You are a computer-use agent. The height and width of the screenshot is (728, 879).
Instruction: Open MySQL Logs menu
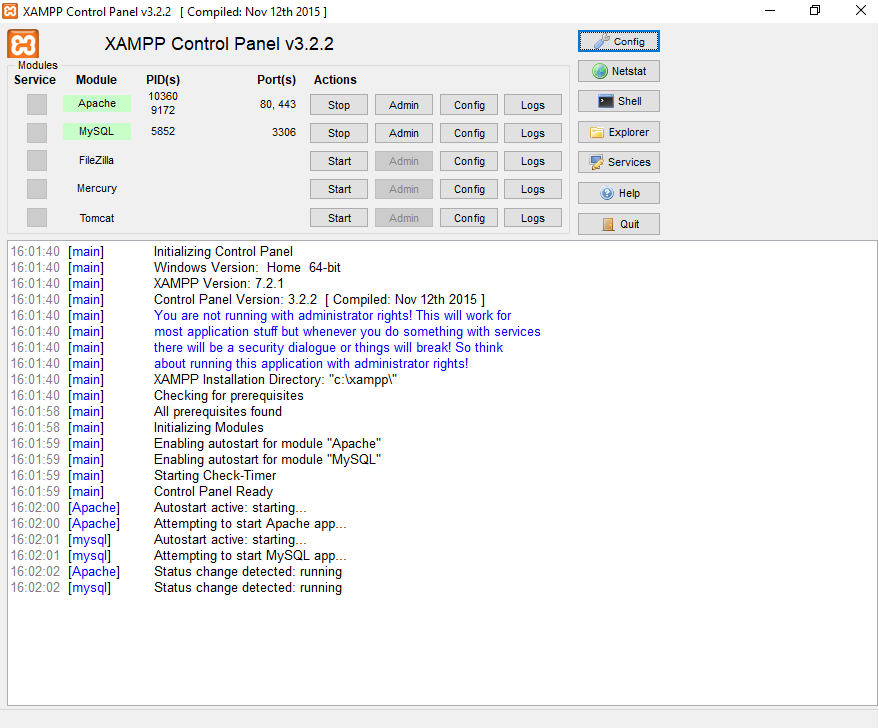(x=533, y=133)
